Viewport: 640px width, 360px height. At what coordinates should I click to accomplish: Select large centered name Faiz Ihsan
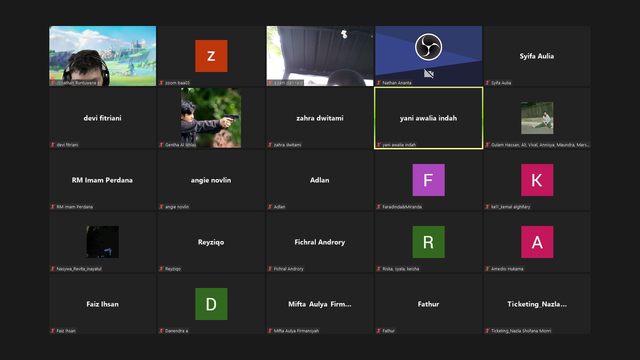[x=102, y=304]
